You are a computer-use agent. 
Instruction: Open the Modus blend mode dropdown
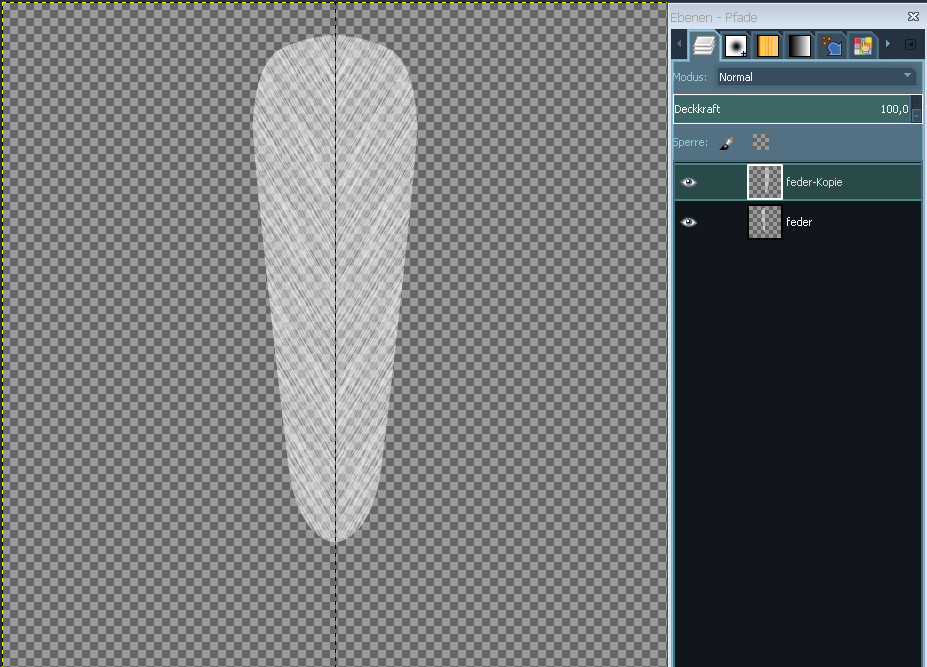pos(816,77)
